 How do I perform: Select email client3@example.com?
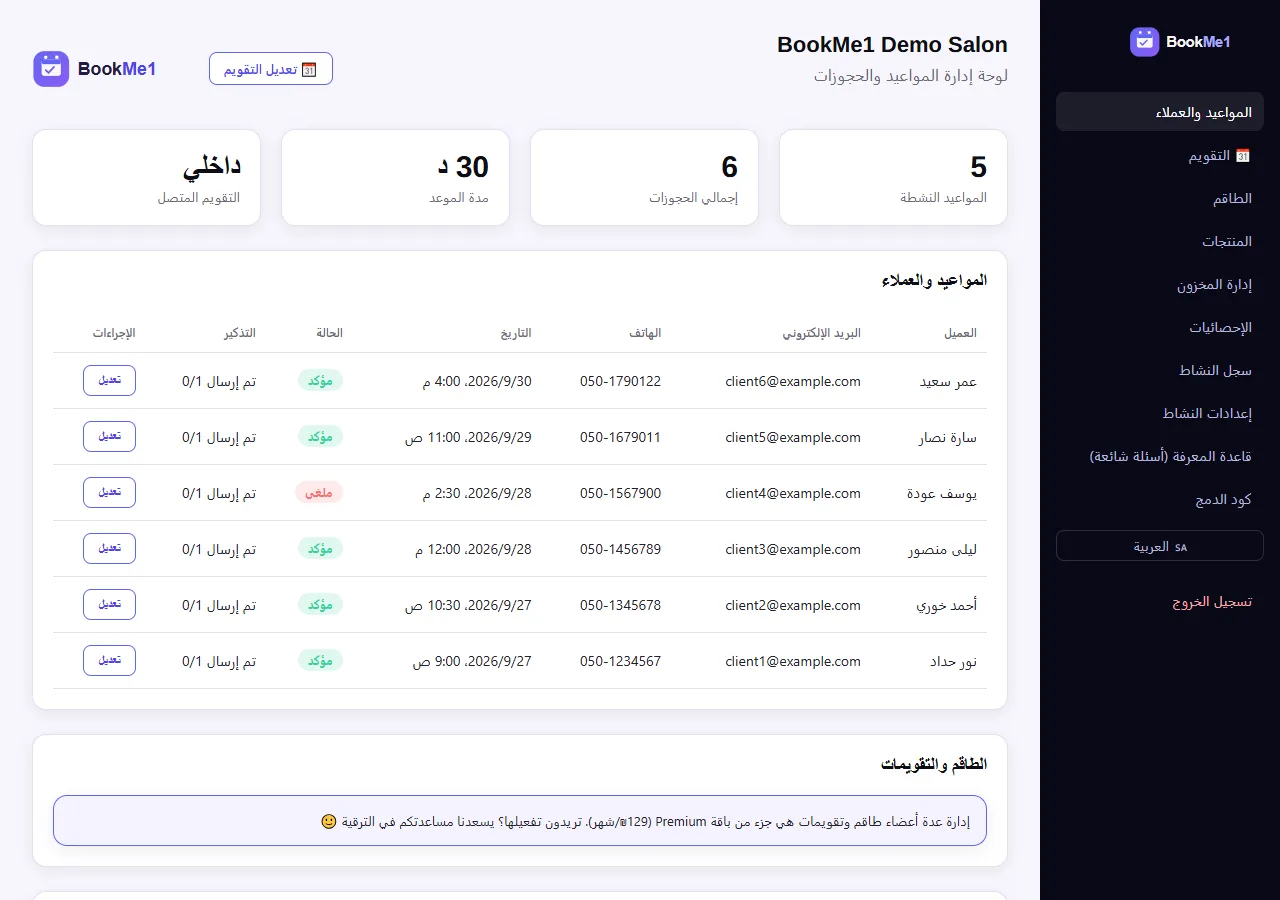pyautogui.click(x=793, y=549)
